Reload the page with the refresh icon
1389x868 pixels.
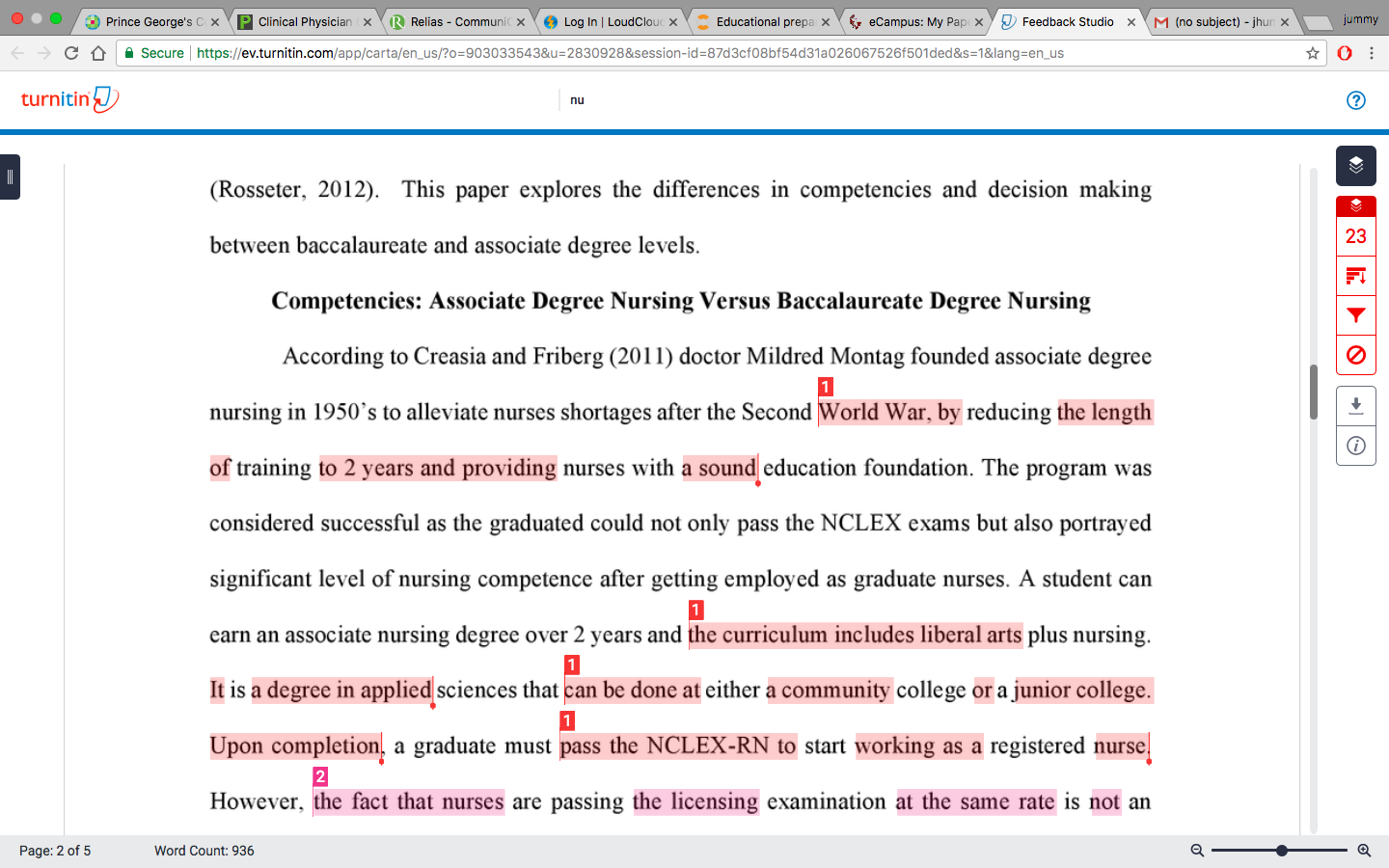point(71,53)
